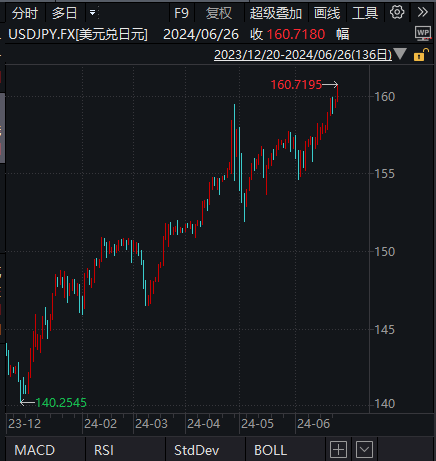Click the 160 price axis label
Screen dimensions: 436x461
pyautogui.click(x=385, y=97)
